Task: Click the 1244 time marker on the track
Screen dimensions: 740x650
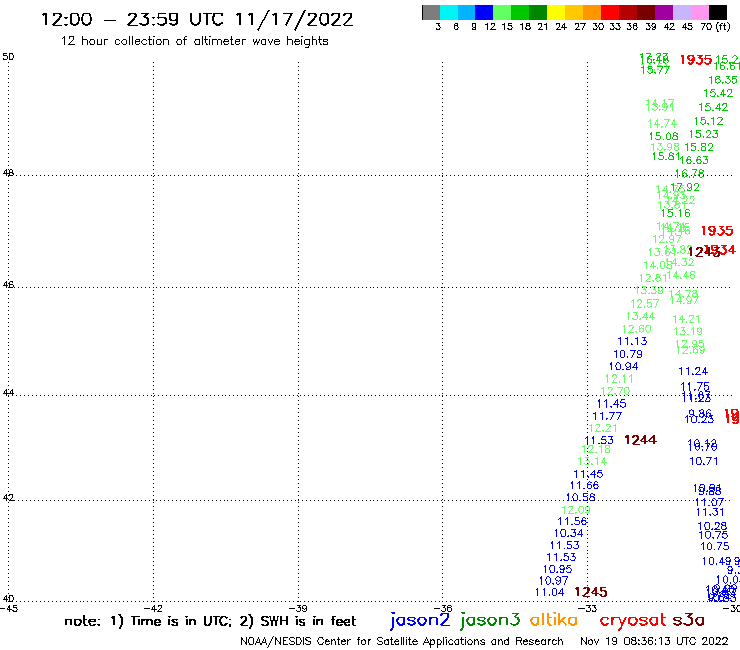Action: 640,440
